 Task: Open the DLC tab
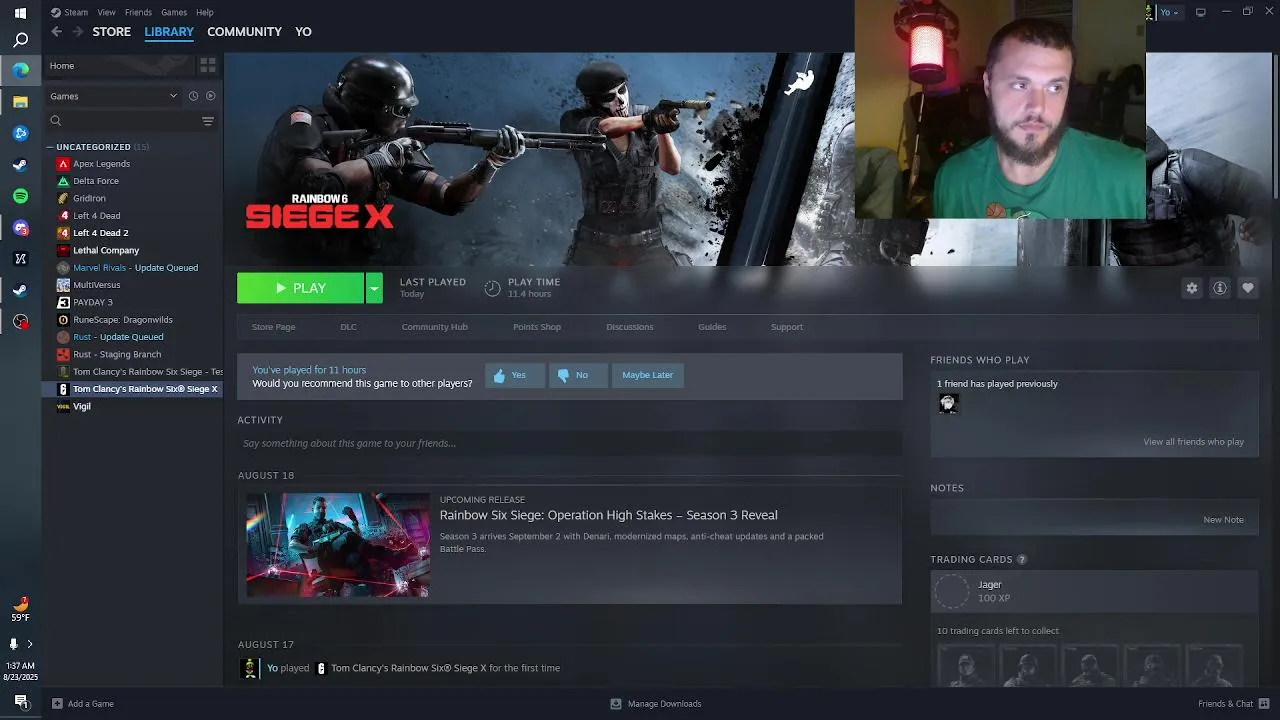point(348,327)
